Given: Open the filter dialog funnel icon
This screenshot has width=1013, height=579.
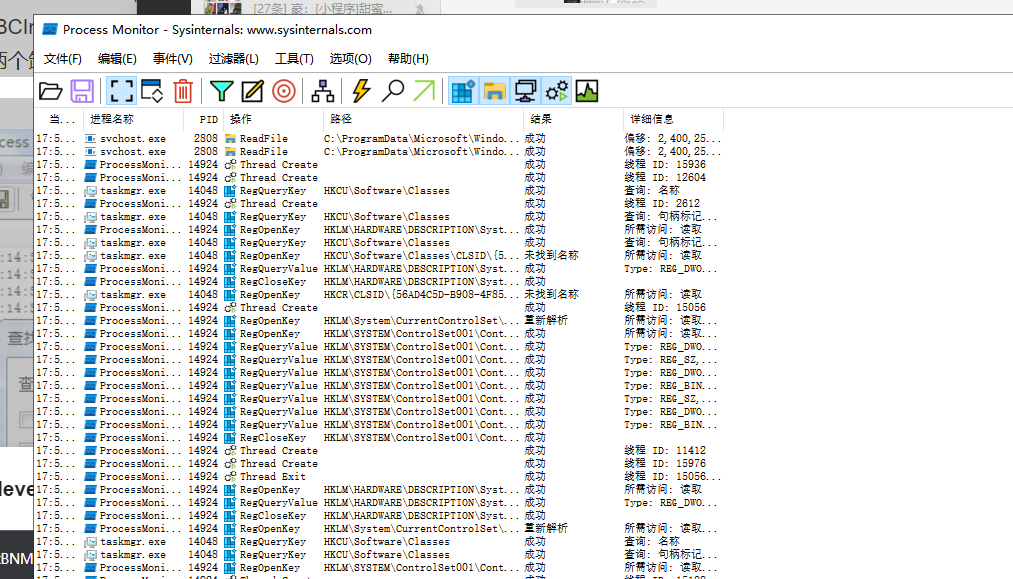Looking at the screenshot, I should pyautogui.click(x=222, y=91).
